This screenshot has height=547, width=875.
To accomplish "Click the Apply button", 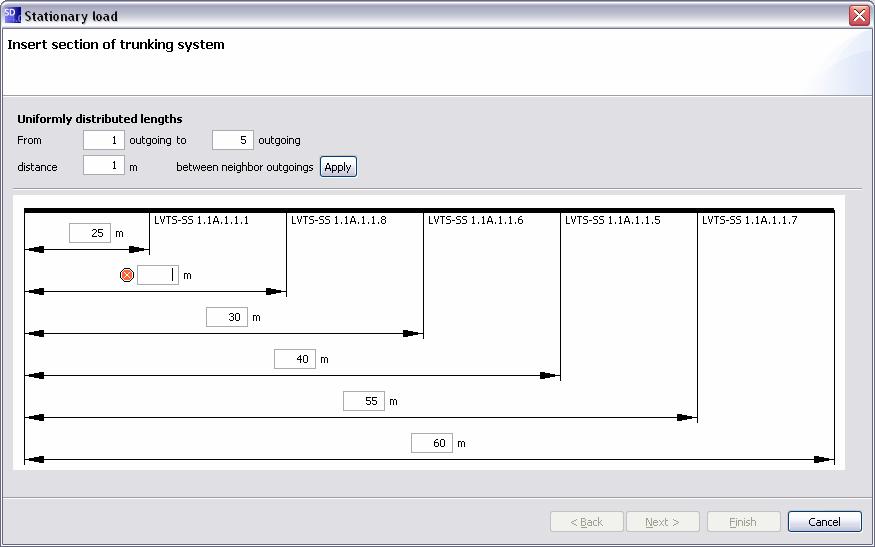I will [x=338, y=167].
